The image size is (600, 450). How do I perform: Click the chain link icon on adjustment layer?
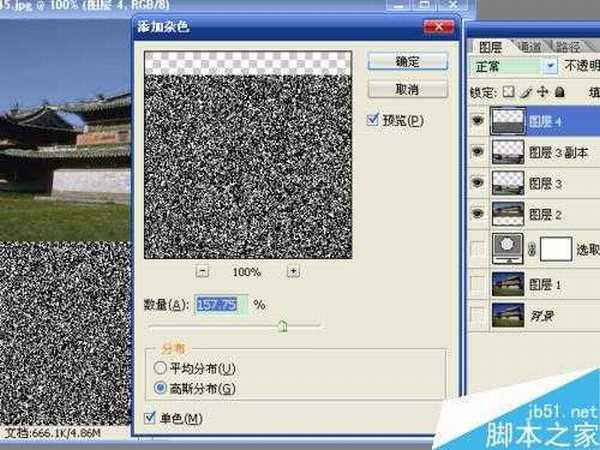click(531, 249)
